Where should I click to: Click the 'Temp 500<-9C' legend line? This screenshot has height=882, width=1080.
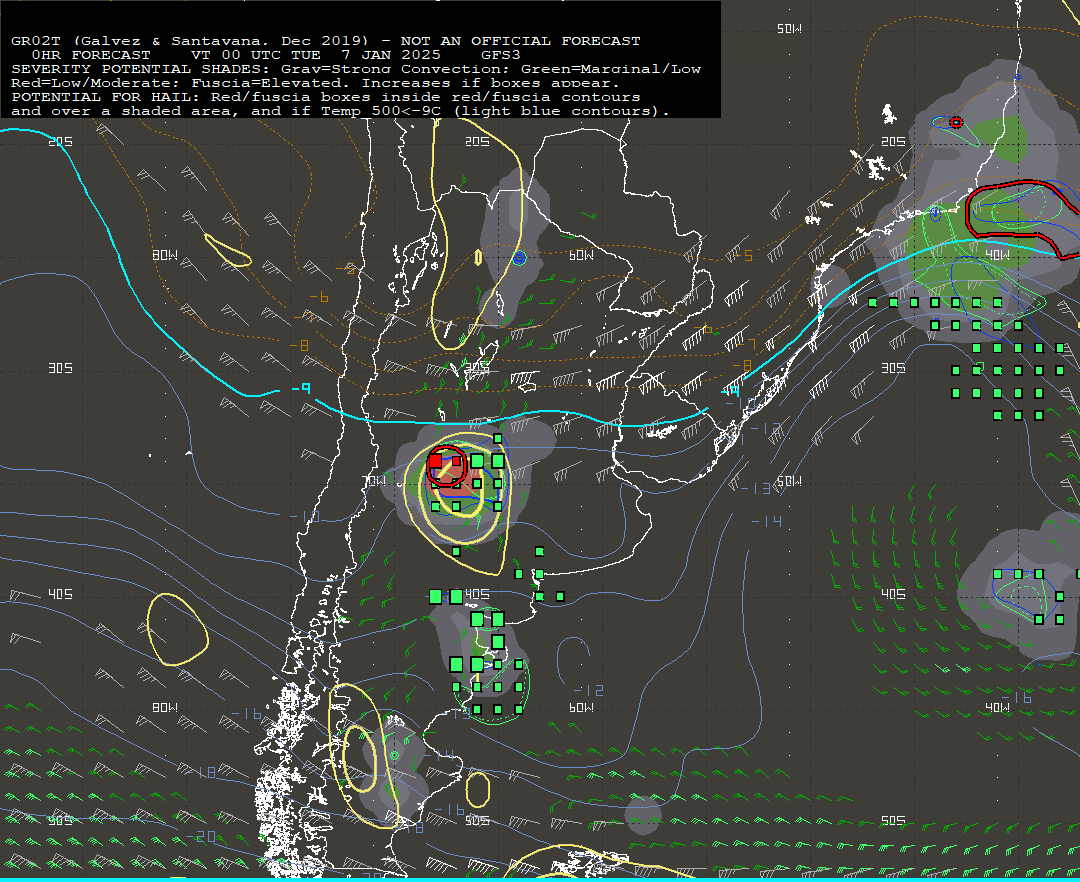point(340,111)
